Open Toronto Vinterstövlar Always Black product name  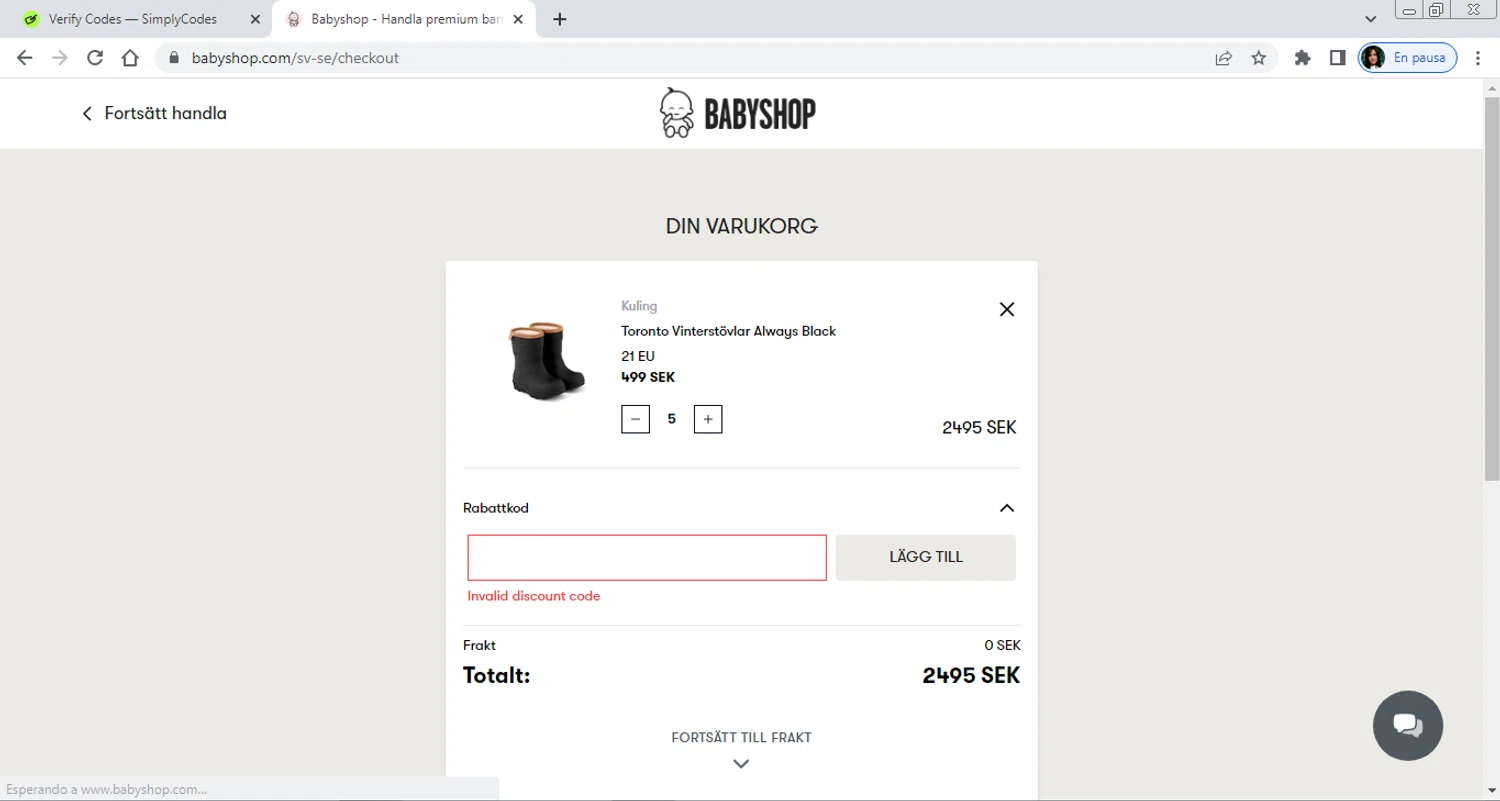728,331
